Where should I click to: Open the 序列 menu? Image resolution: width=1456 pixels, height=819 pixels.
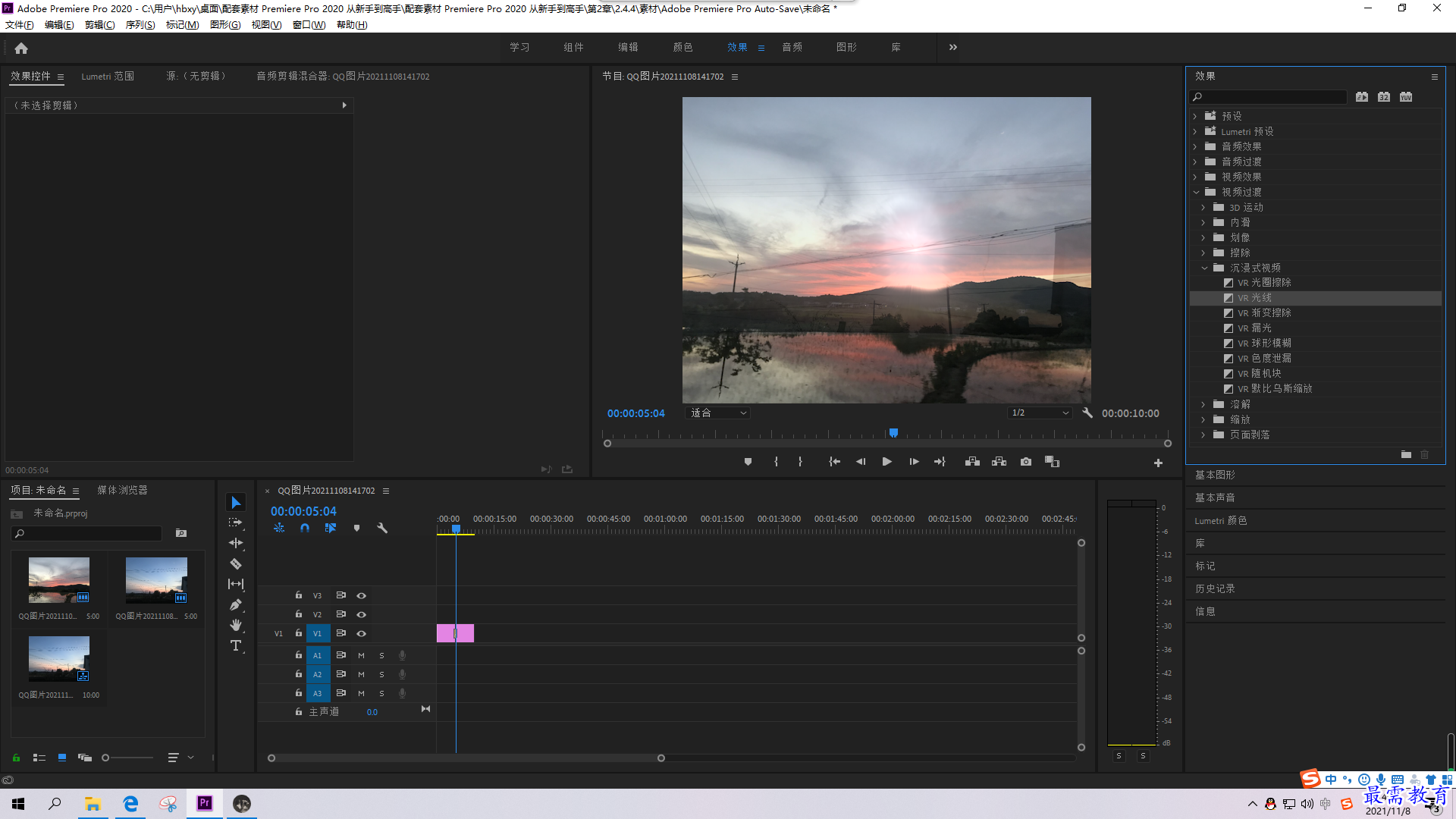point(140,25)
